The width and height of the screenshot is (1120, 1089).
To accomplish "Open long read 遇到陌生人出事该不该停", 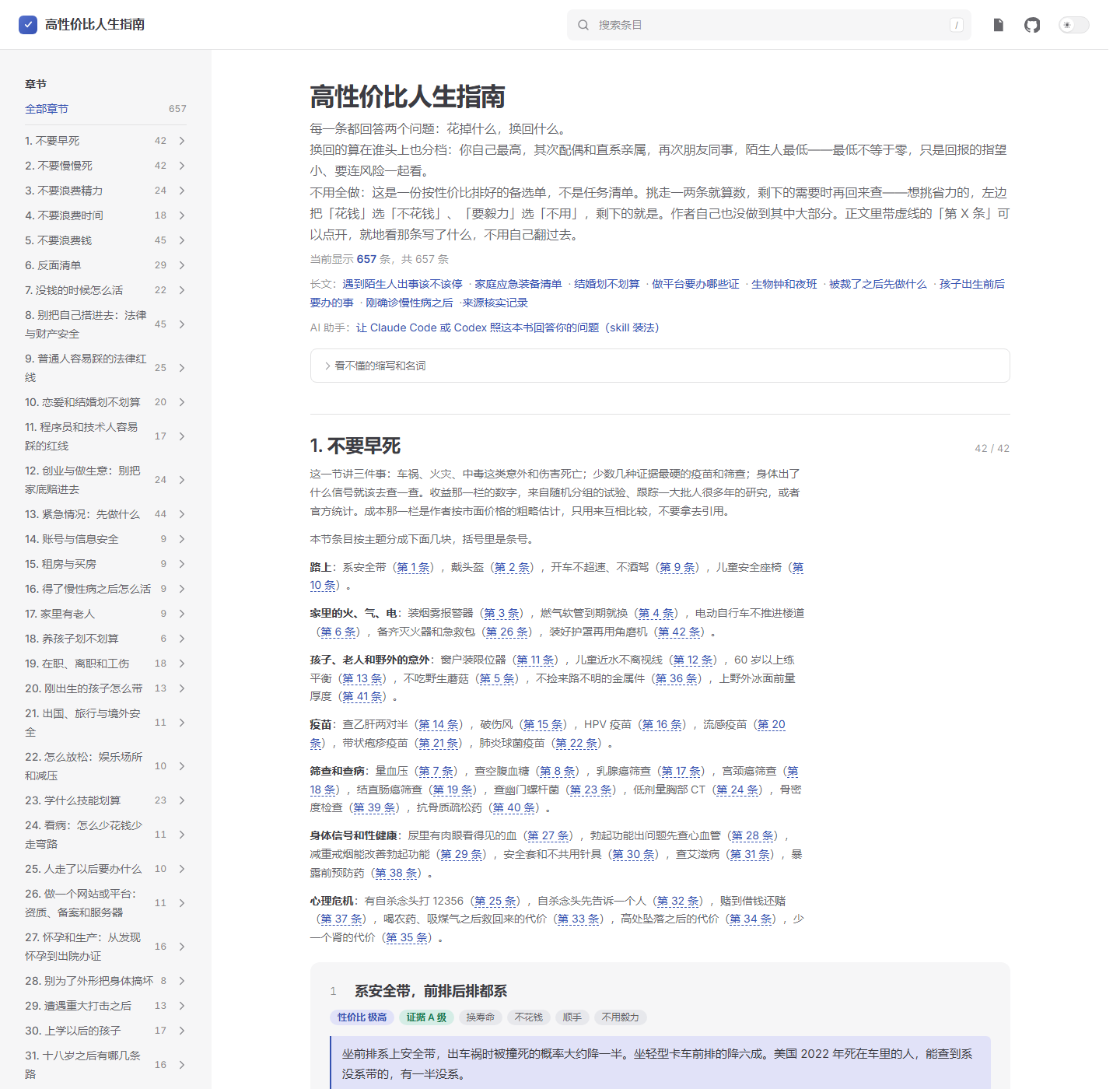I will point(402,284).
